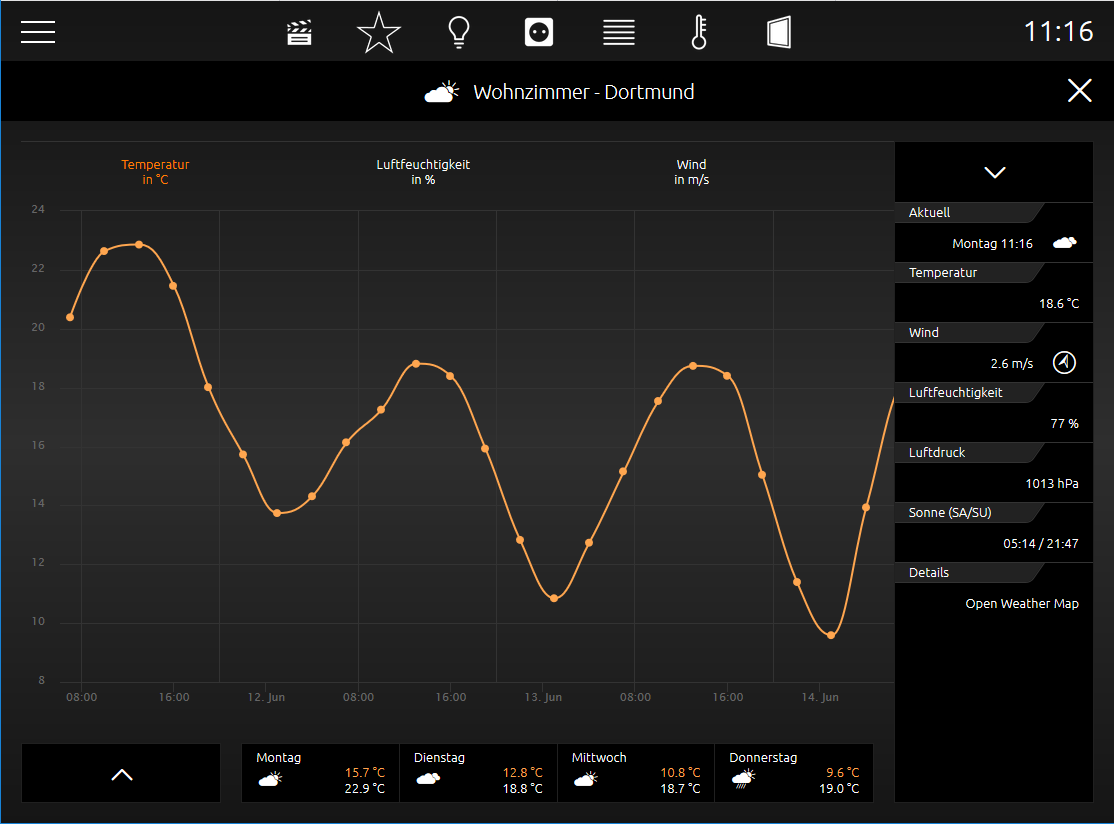Image resolution: width=1114 pixels, height=824 pixels.
Task: Close the Wohnzimmer - Dortmund weather view
Action: pos(1079,91)
